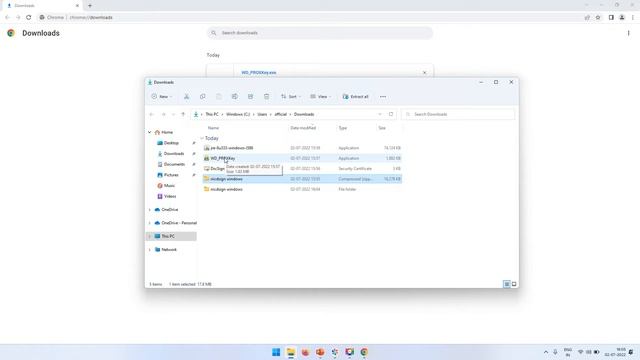Sort files by Size column header
Screen dimensions: 640x360
[x=382, y=128]
